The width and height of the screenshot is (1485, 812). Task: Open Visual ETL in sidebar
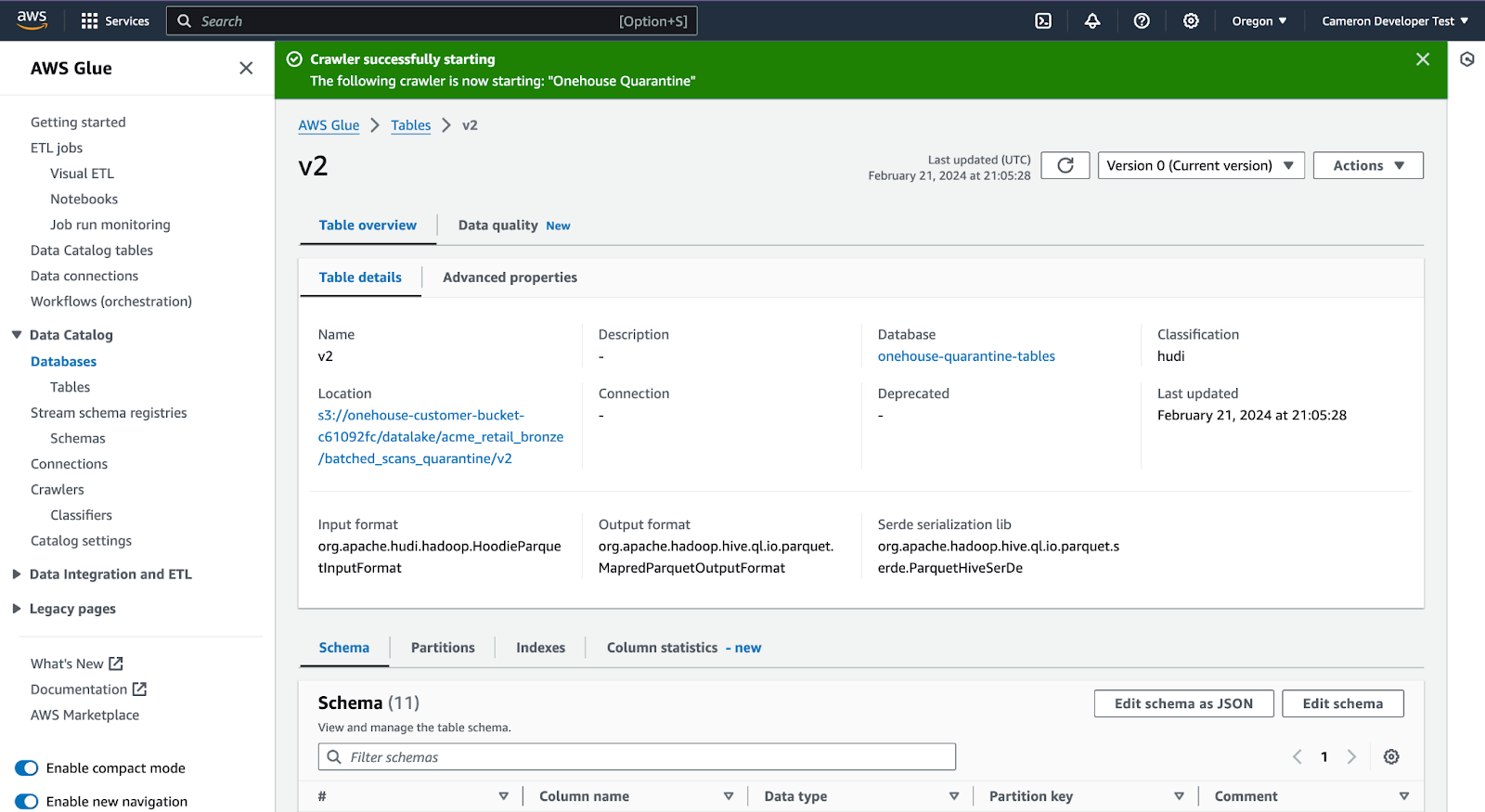(82, 174)
